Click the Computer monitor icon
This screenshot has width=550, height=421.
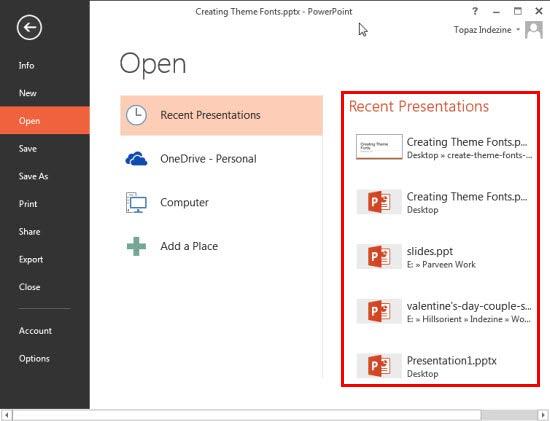click(x=136, y=202)
